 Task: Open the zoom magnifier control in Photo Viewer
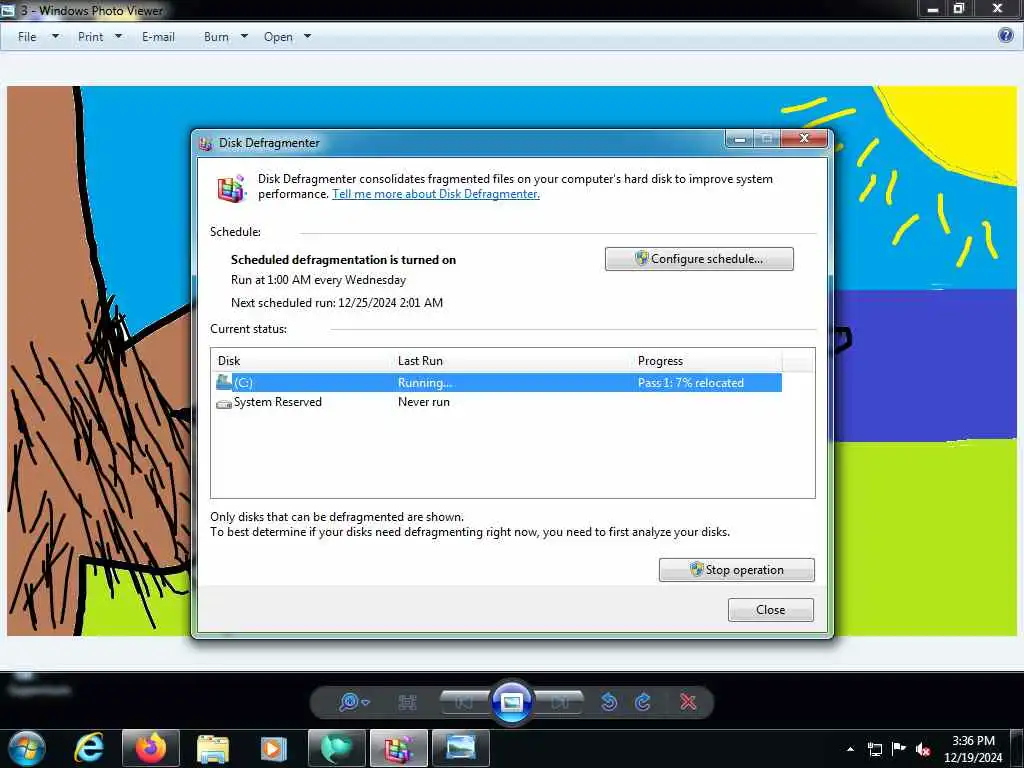pyautogui.click(x=354, y=703)
